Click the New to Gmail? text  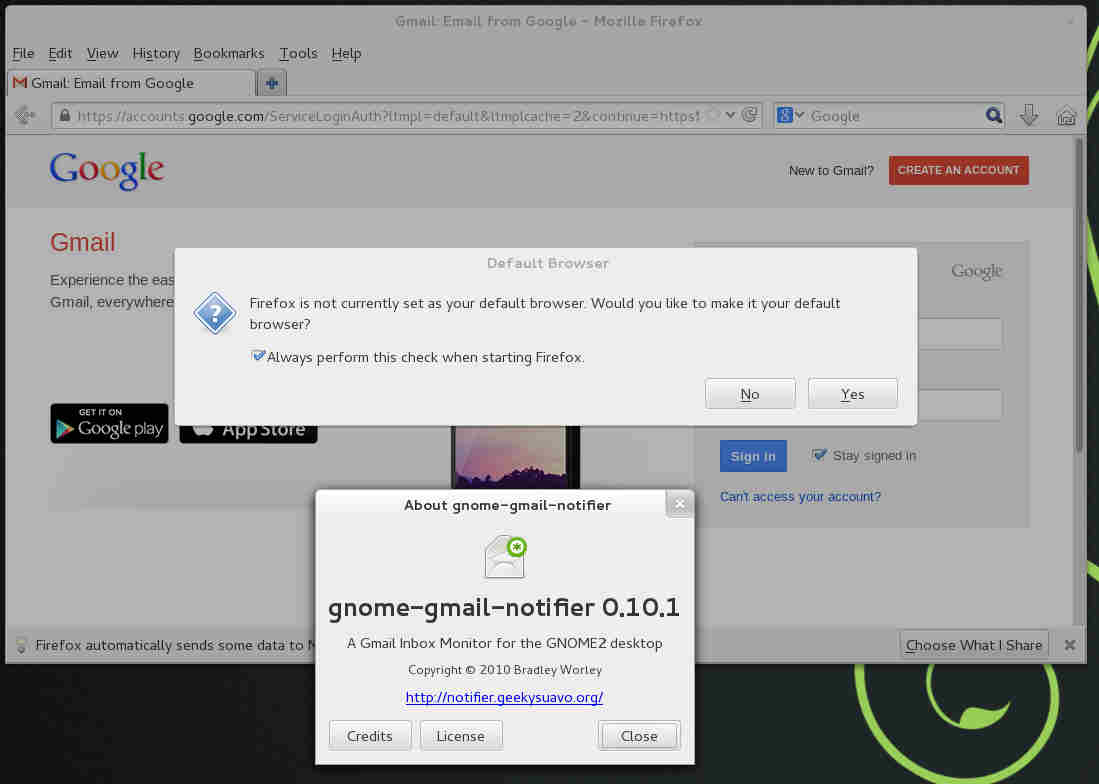pyautogui.click(x=831, y=170)
